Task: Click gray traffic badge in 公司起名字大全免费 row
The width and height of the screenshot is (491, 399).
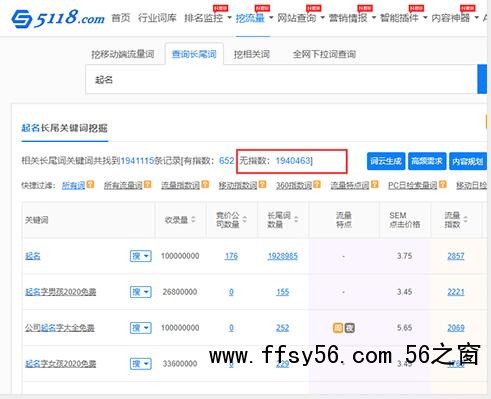Action: pos(349,328)
